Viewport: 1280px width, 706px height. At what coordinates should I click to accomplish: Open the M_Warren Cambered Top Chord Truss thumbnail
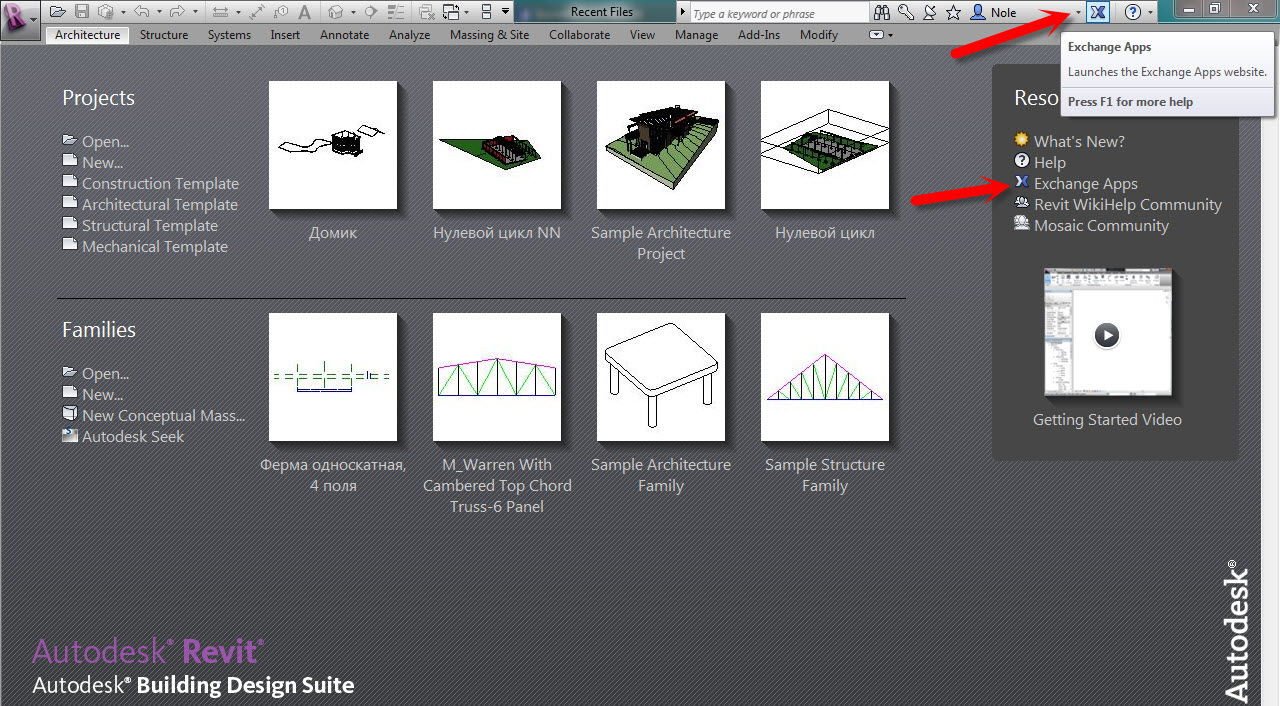[x=497, y=377]
